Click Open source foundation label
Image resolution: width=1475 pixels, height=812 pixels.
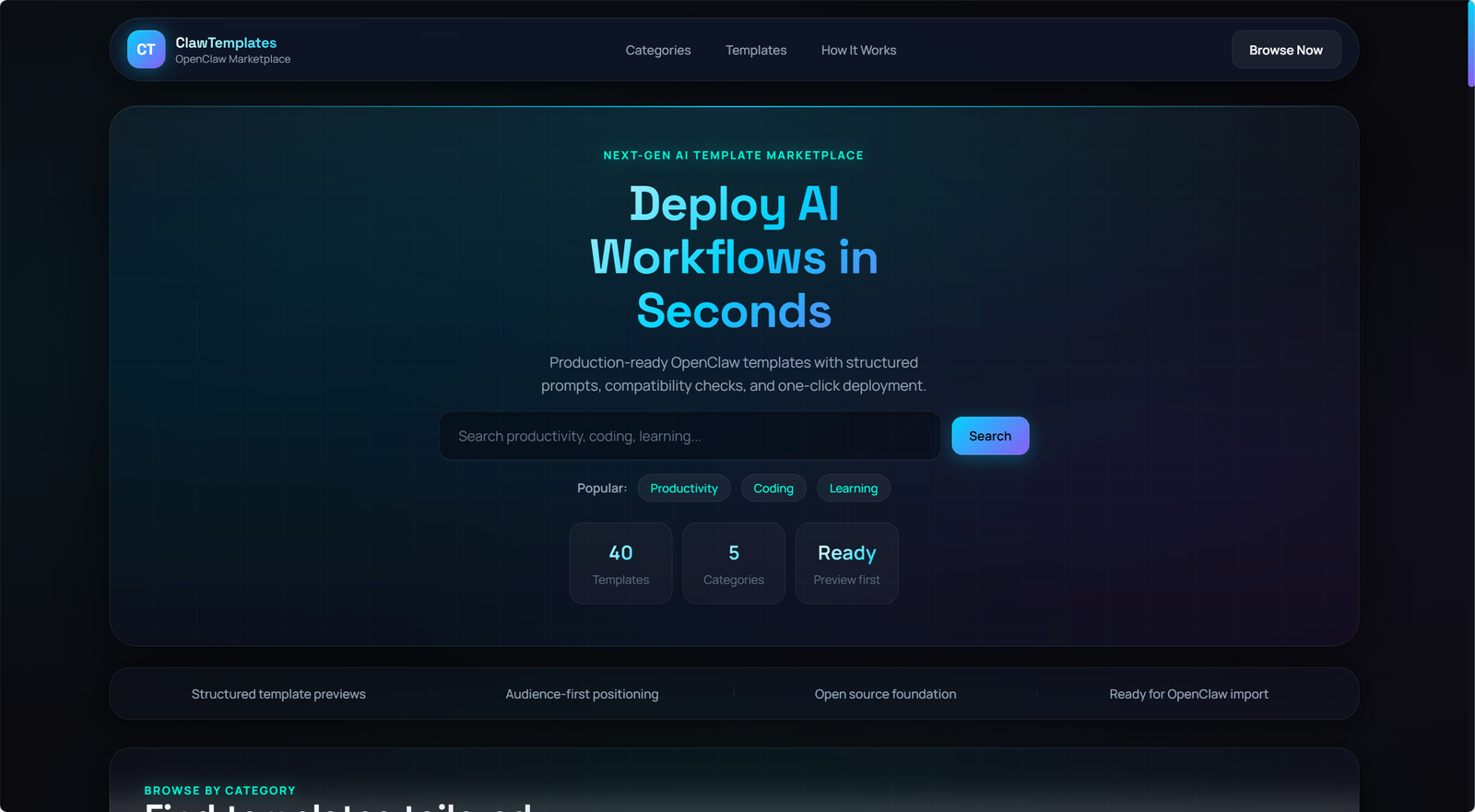(x=885, y=694)
